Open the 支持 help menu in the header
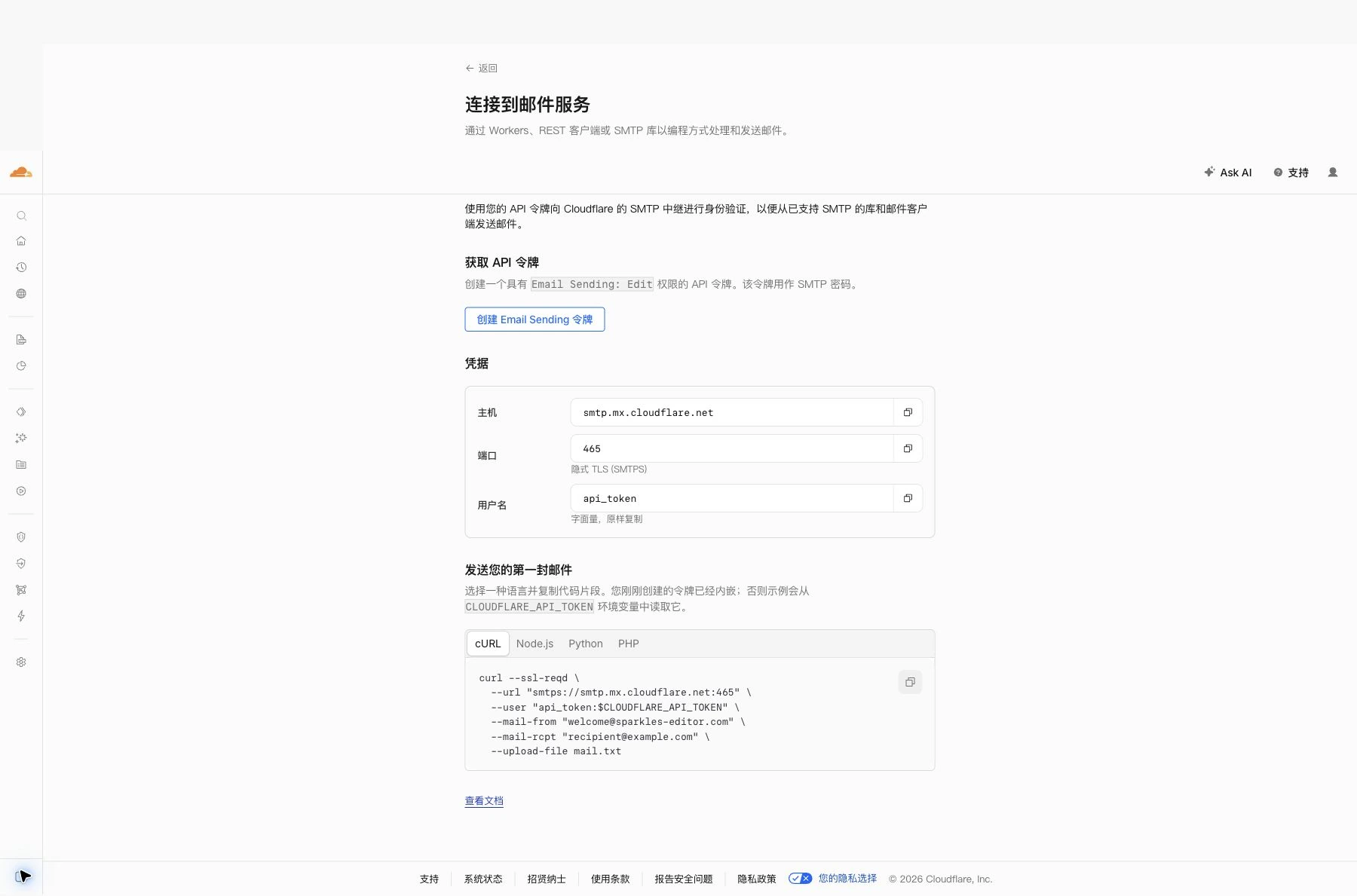Viewport: 1357px width, 896px height. [x=1291, y=173]
